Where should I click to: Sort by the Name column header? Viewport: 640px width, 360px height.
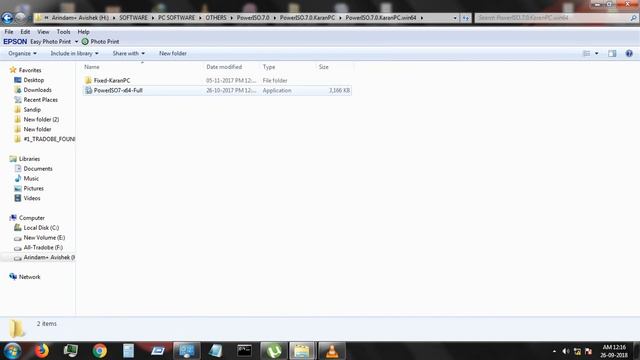[92, 67]
